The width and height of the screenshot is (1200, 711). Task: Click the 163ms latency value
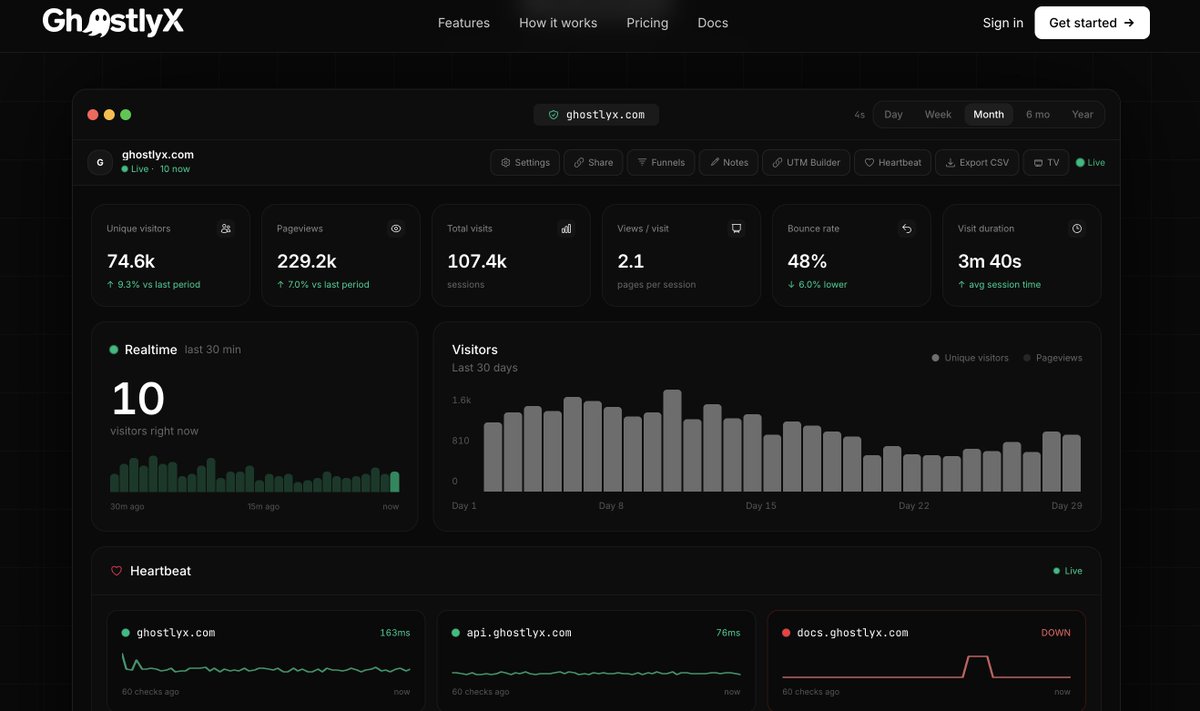tap(395, 633)
